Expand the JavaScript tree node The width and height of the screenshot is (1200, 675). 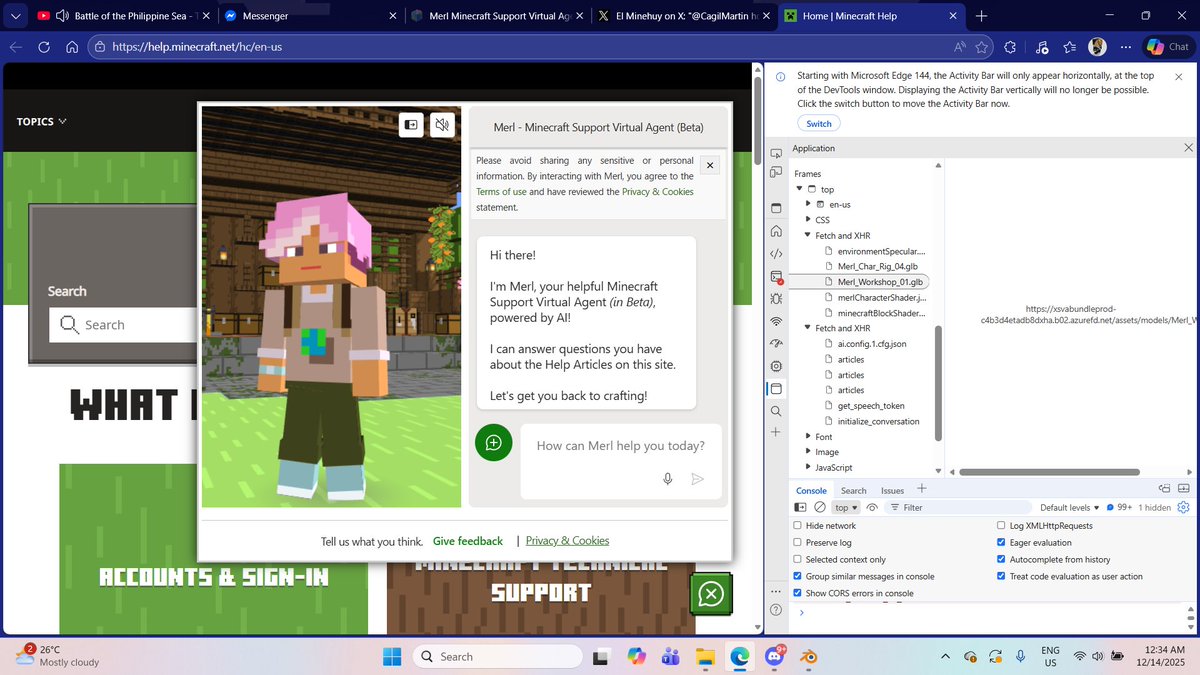[808, 468]
